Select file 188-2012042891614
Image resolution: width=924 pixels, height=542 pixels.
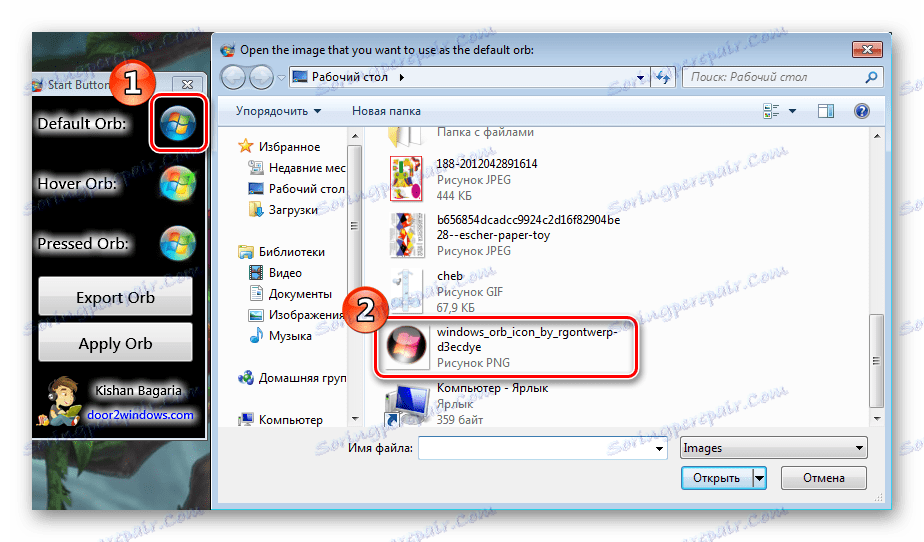click(486, 179)
